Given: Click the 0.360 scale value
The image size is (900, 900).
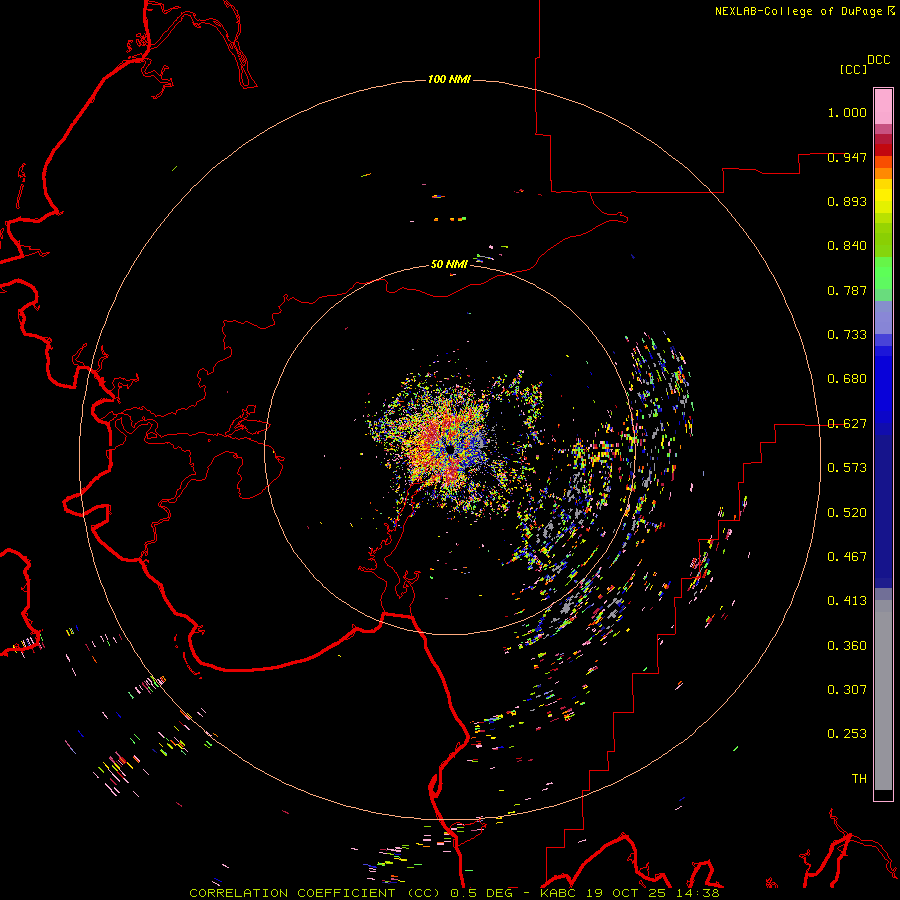Looking at the screenshot, I should point(847,646).
